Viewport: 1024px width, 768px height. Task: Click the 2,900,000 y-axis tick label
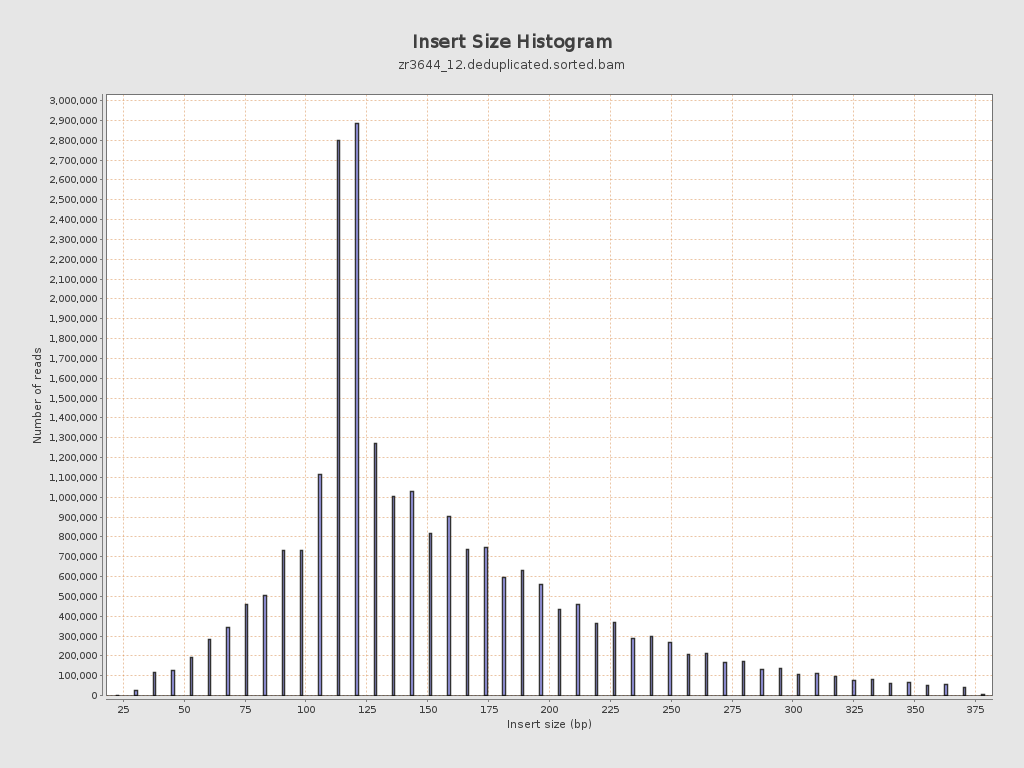click(73, 121)
